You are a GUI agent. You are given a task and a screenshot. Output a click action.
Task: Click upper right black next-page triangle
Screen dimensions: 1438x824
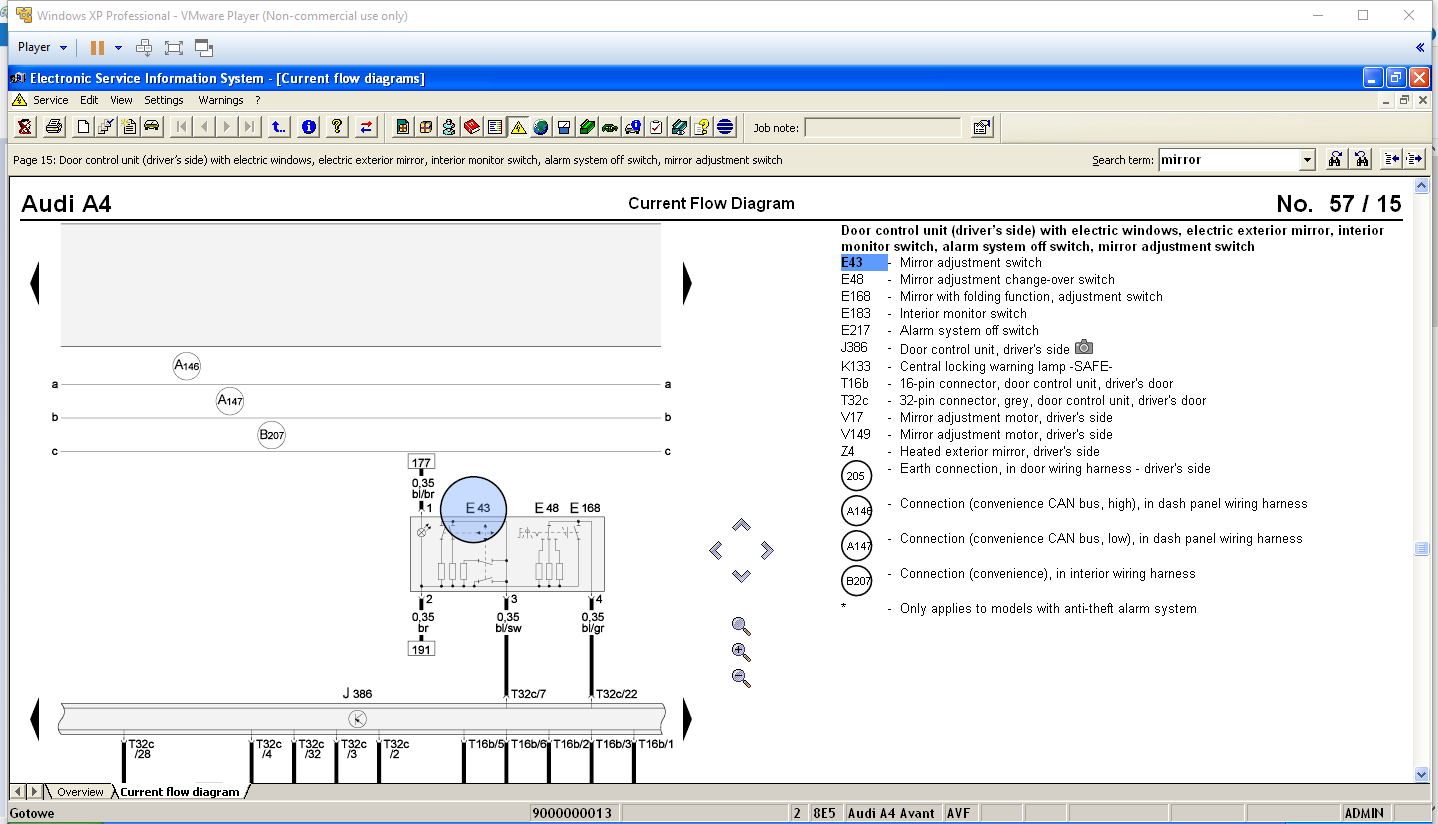click(687, 284)
